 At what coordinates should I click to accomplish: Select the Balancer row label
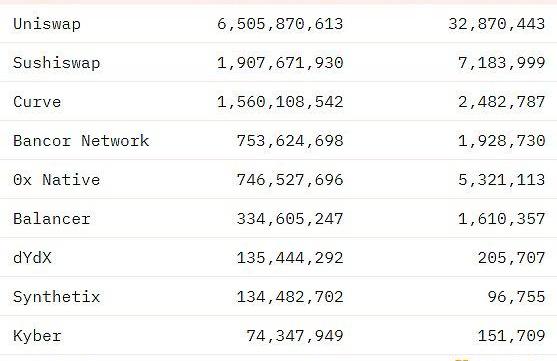[x=52, y=219]
